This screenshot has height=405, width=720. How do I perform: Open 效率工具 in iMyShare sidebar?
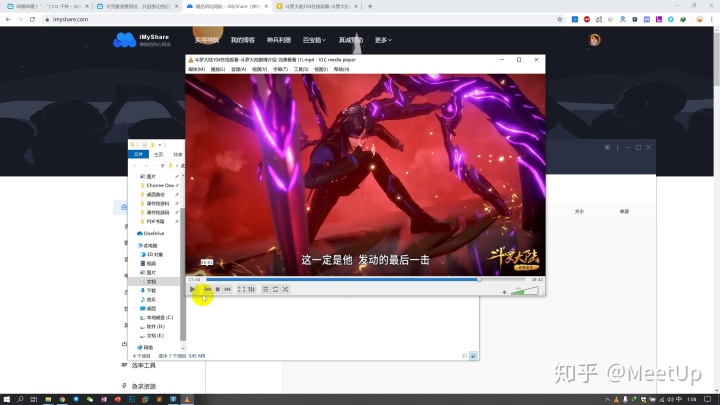[x=144, y=366]
